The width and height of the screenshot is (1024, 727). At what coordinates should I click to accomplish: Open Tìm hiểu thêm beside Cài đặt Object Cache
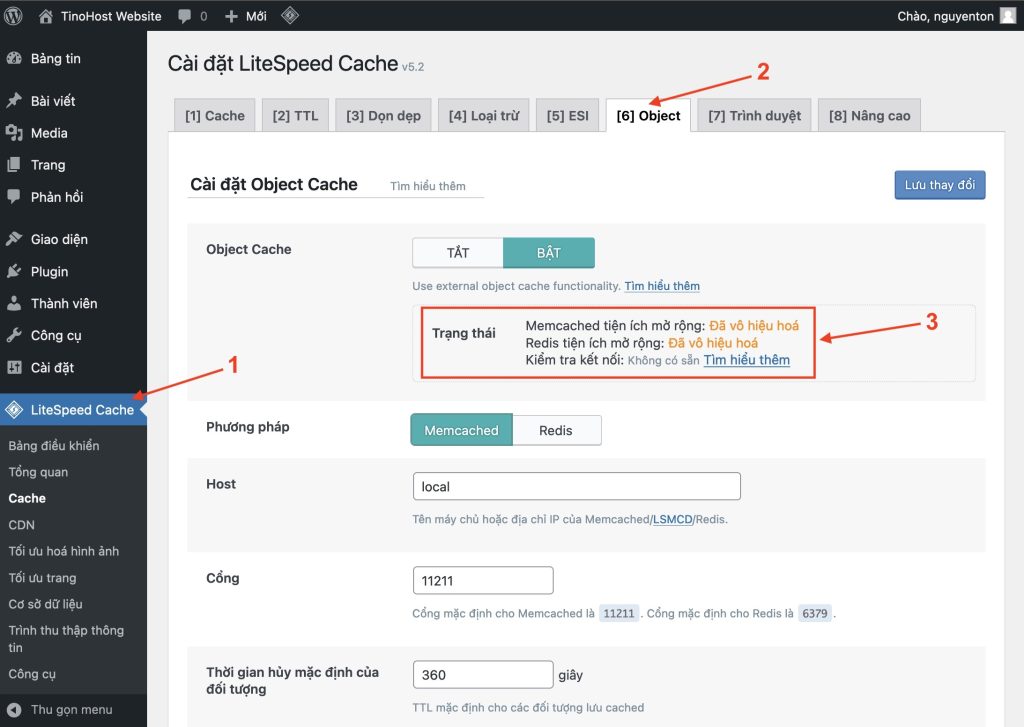tap(428, 186)
